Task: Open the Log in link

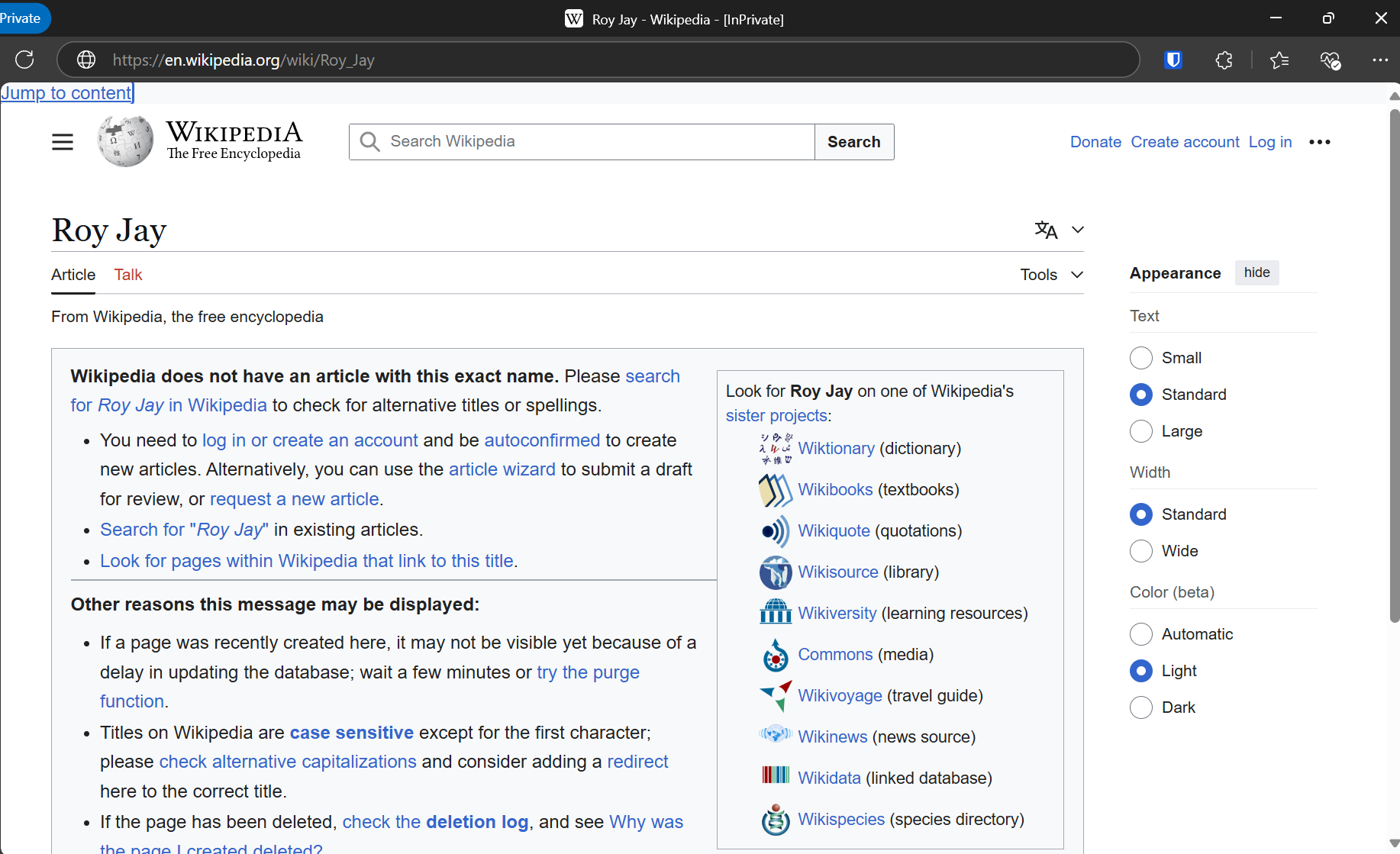Action: 1270,142
